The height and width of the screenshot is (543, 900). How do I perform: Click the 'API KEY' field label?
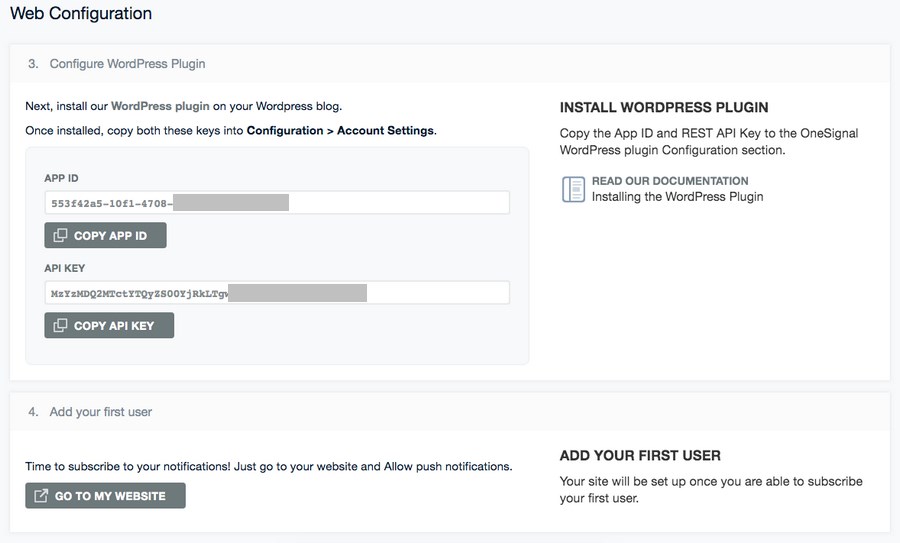pos(64,268)
